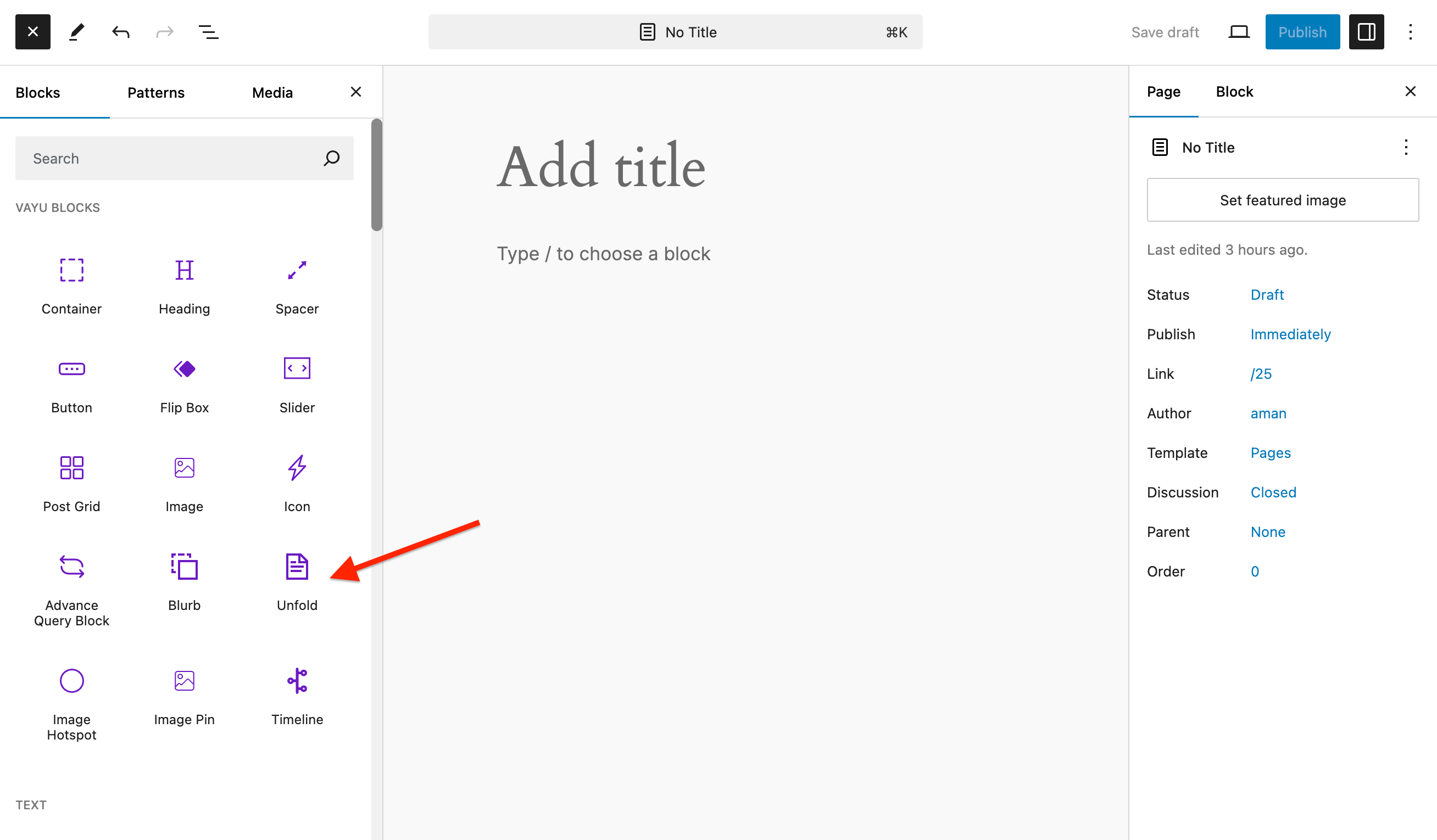Image resolution: width=1437 pixels, height=840 pixels.
Task: Open document overview list view
Action: 208,32
